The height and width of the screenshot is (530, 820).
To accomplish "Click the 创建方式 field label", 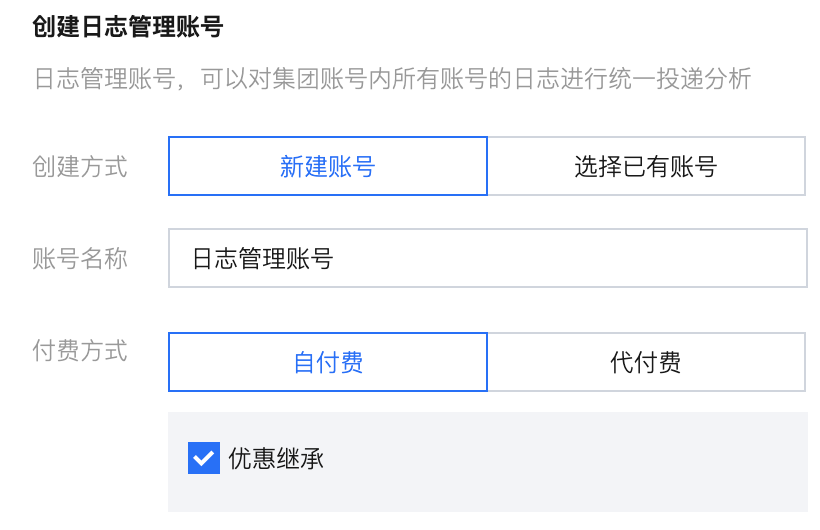I will click(80, 166).
